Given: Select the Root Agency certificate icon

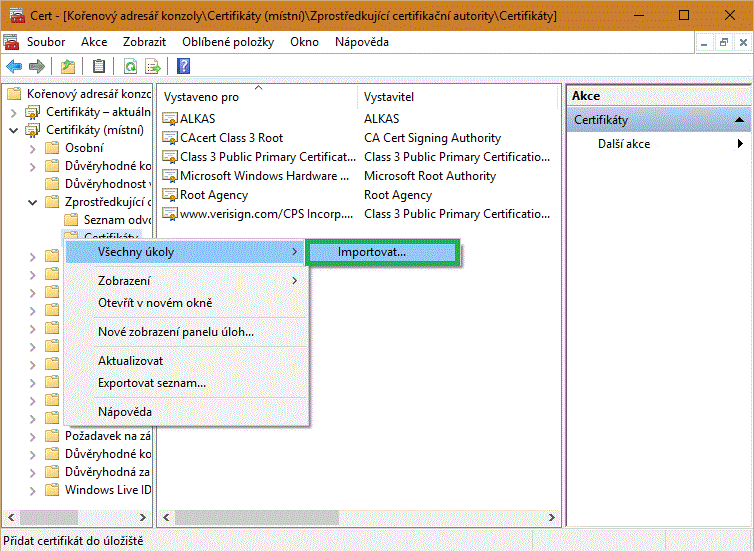Looking at the screenshot, I should (x=170, y=195).
